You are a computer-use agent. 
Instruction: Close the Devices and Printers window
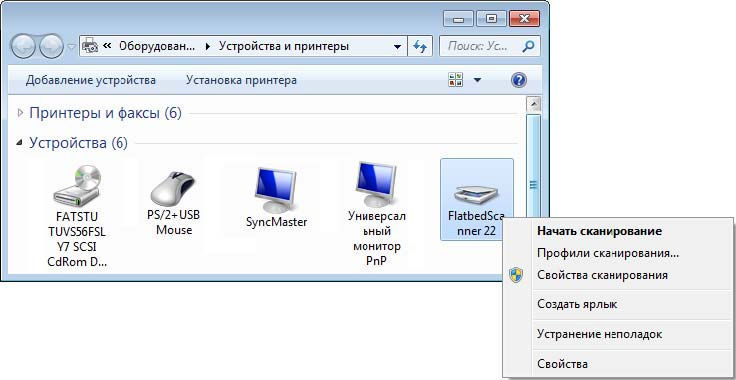pyautogui.click(x=524, y=19)
